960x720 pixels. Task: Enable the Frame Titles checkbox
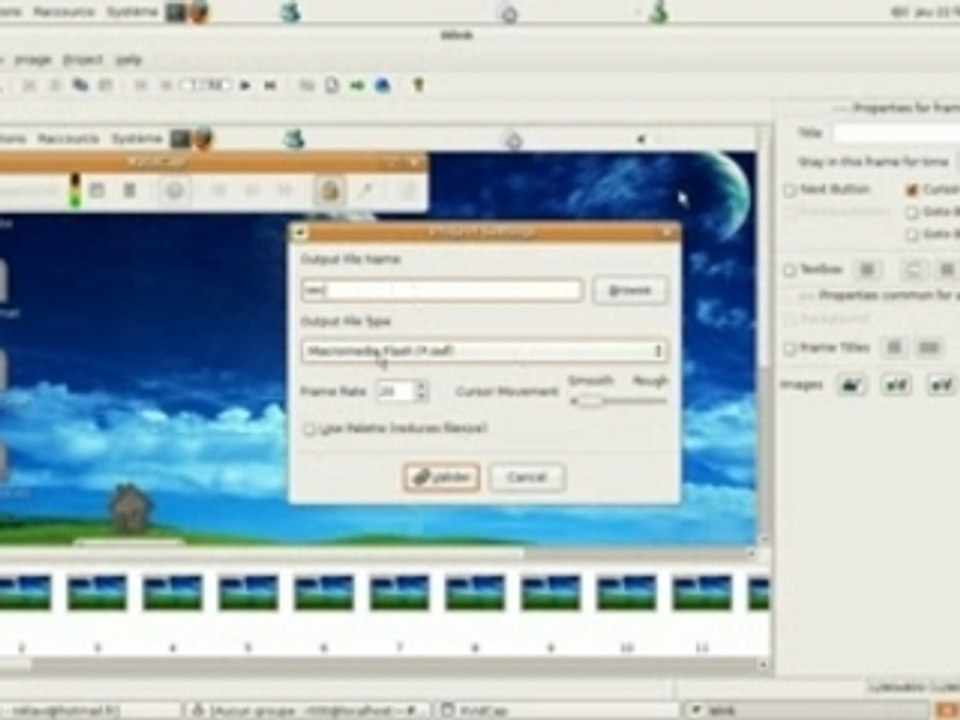[x=790, y=348]
